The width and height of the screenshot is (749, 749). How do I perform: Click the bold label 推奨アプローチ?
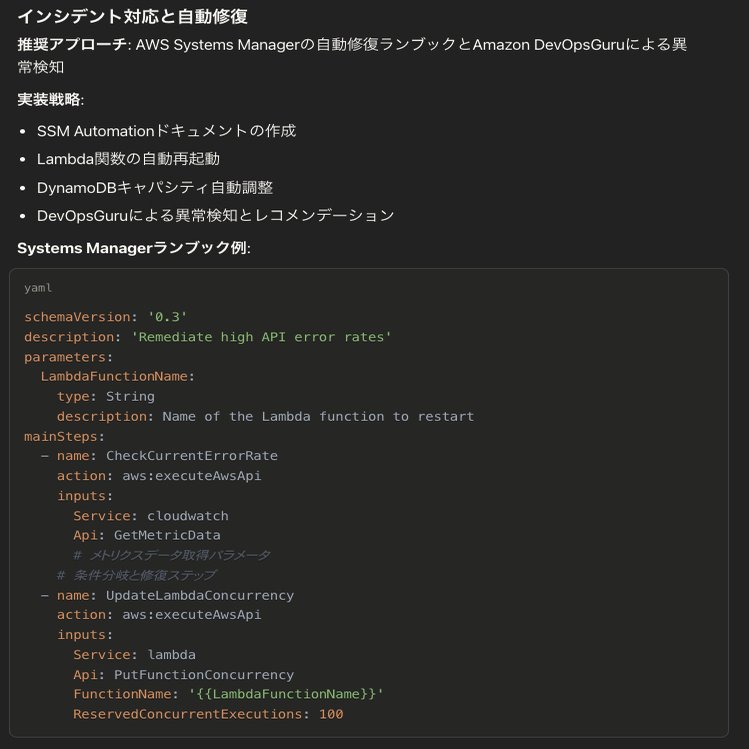72,44
